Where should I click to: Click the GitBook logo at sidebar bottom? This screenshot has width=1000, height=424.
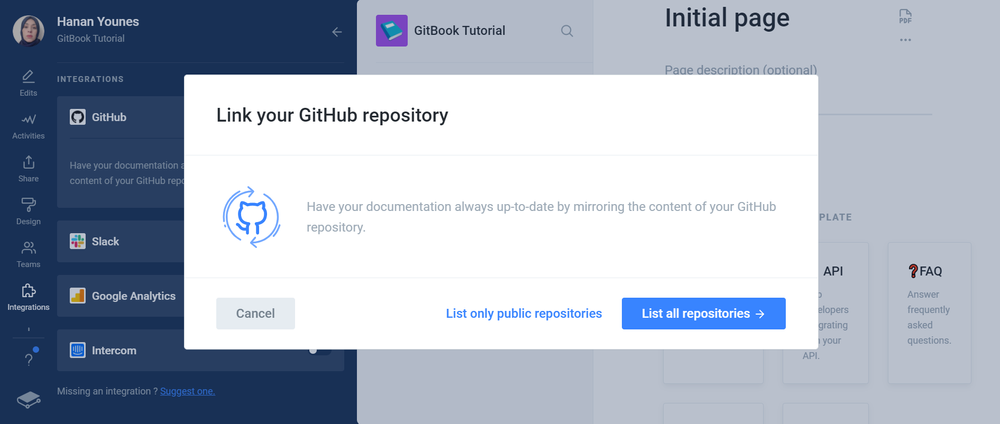click(28, 399)
